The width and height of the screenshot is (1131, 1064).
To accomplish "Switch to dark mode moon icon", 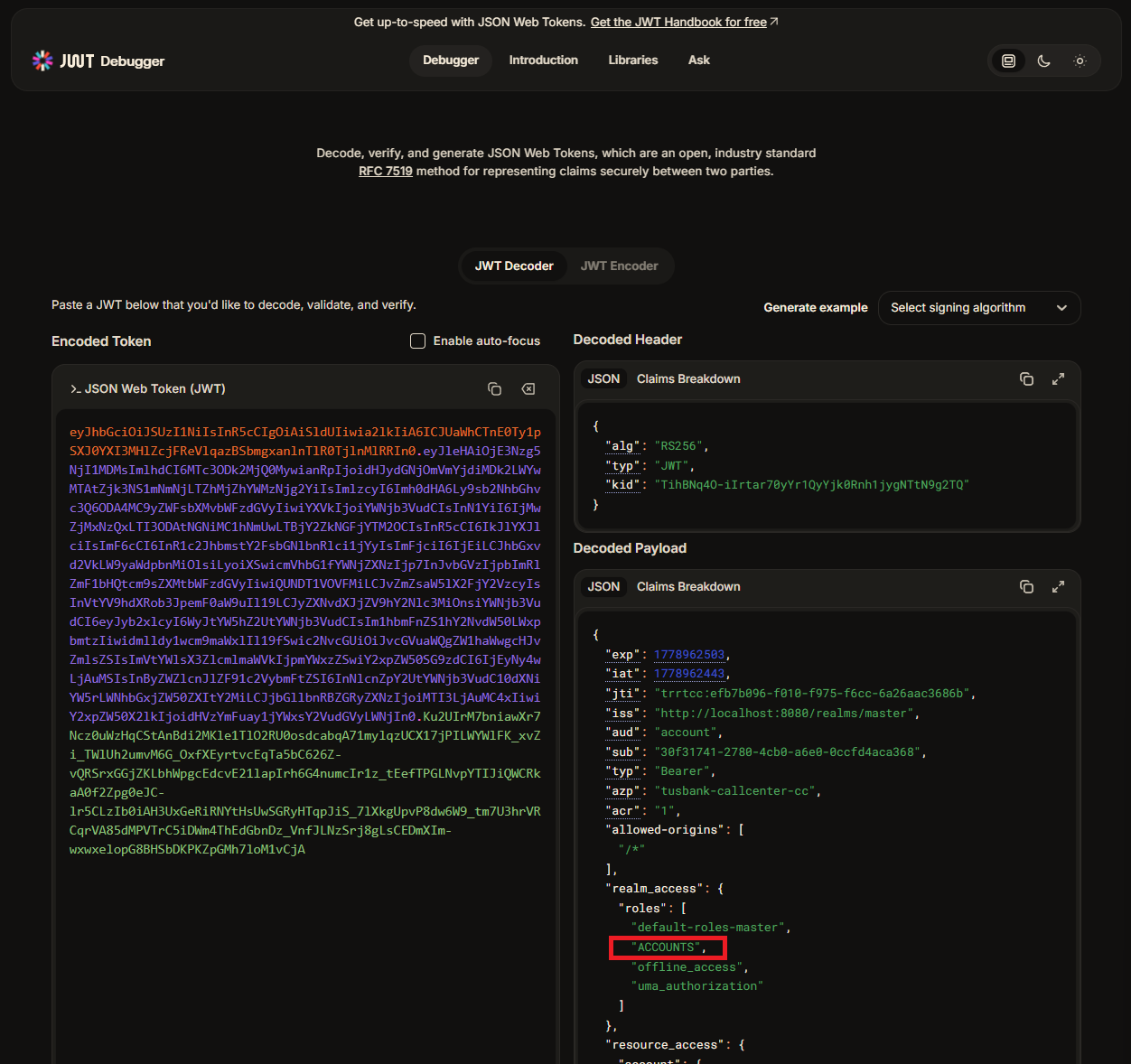I will pyautogui.click(x=1044, y=61).
